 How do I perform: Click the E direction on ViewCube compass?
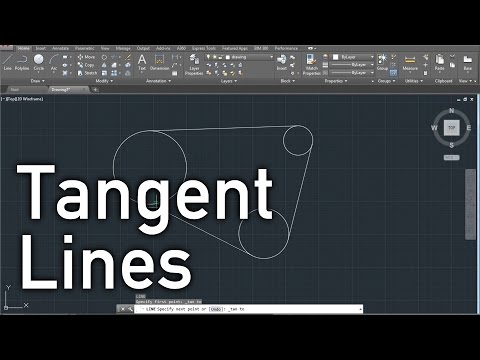tap(469, 128)
